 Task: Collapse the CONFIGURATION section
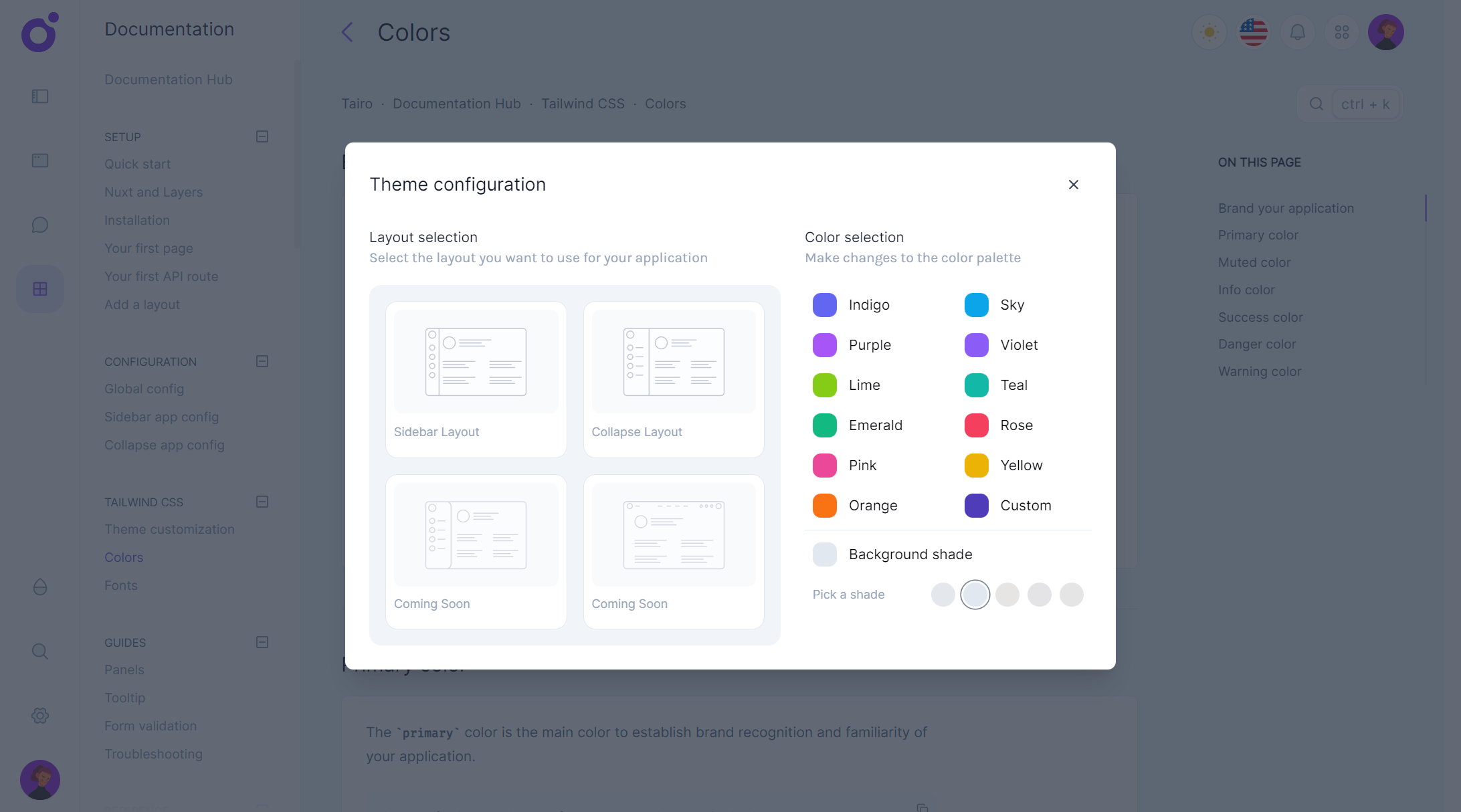pyautogui.click(x=262, y=361)
